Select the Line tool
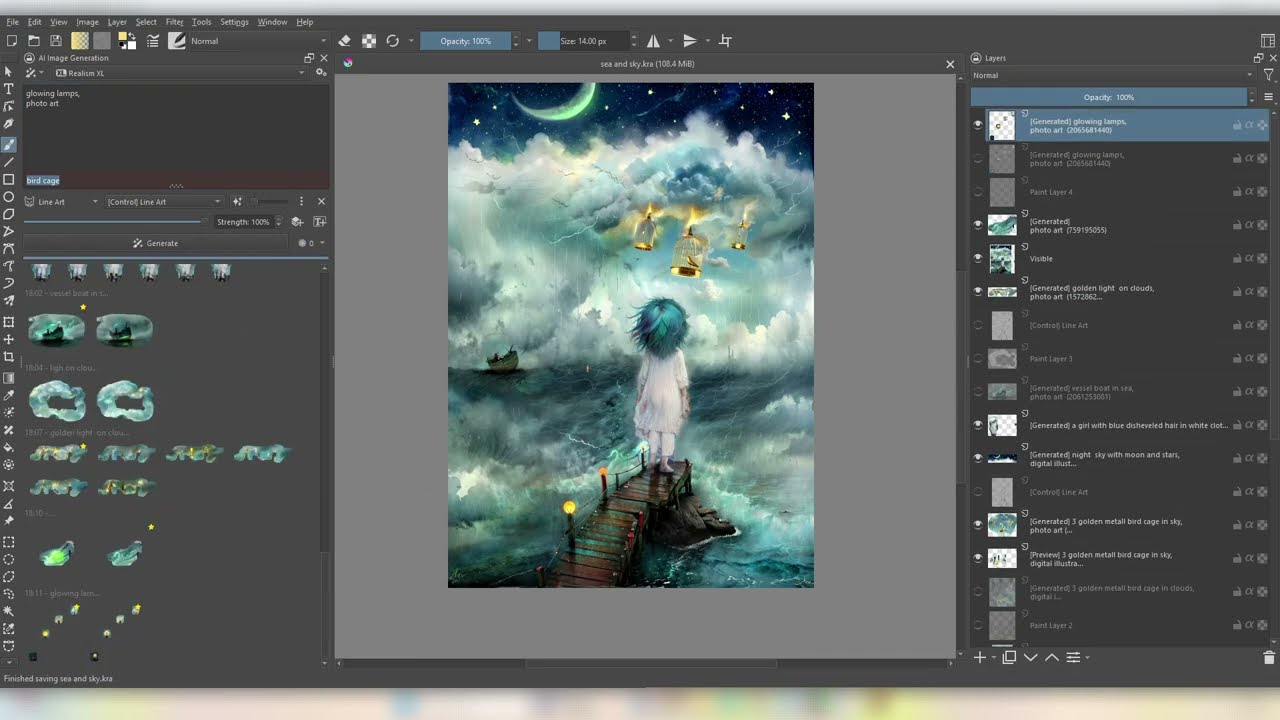Image resolution: width=1280 pixels, height=720 pixels. [9, 162]
